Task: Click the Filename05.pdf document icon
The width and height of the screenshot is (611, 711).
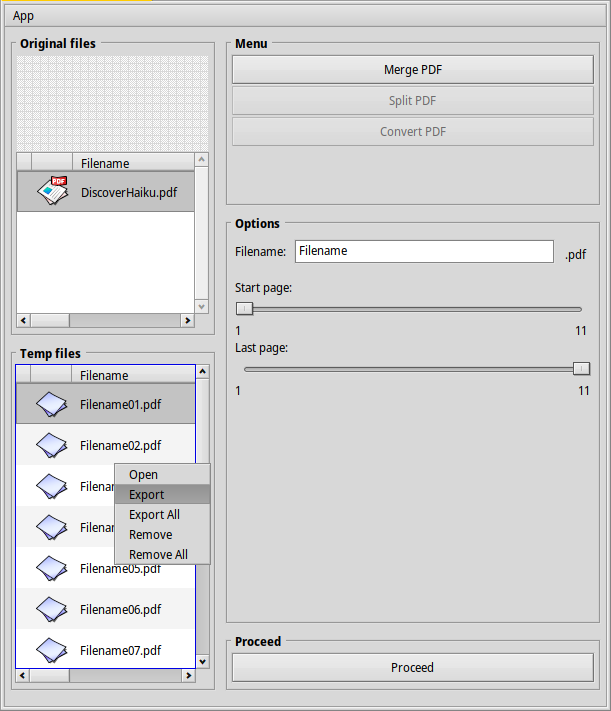Action: pos(51,568)
